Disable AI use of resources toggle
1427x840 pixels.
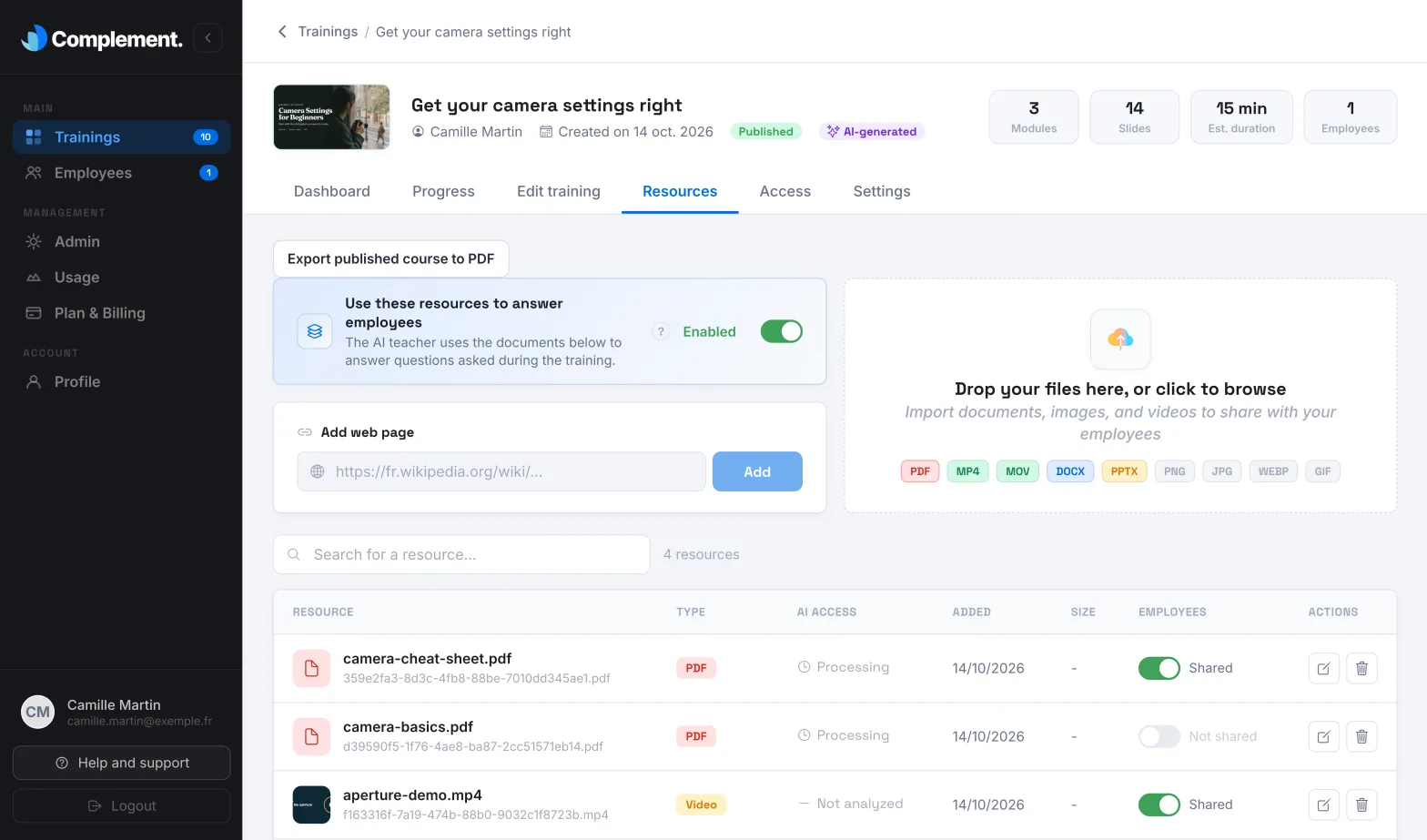[781, 331]
